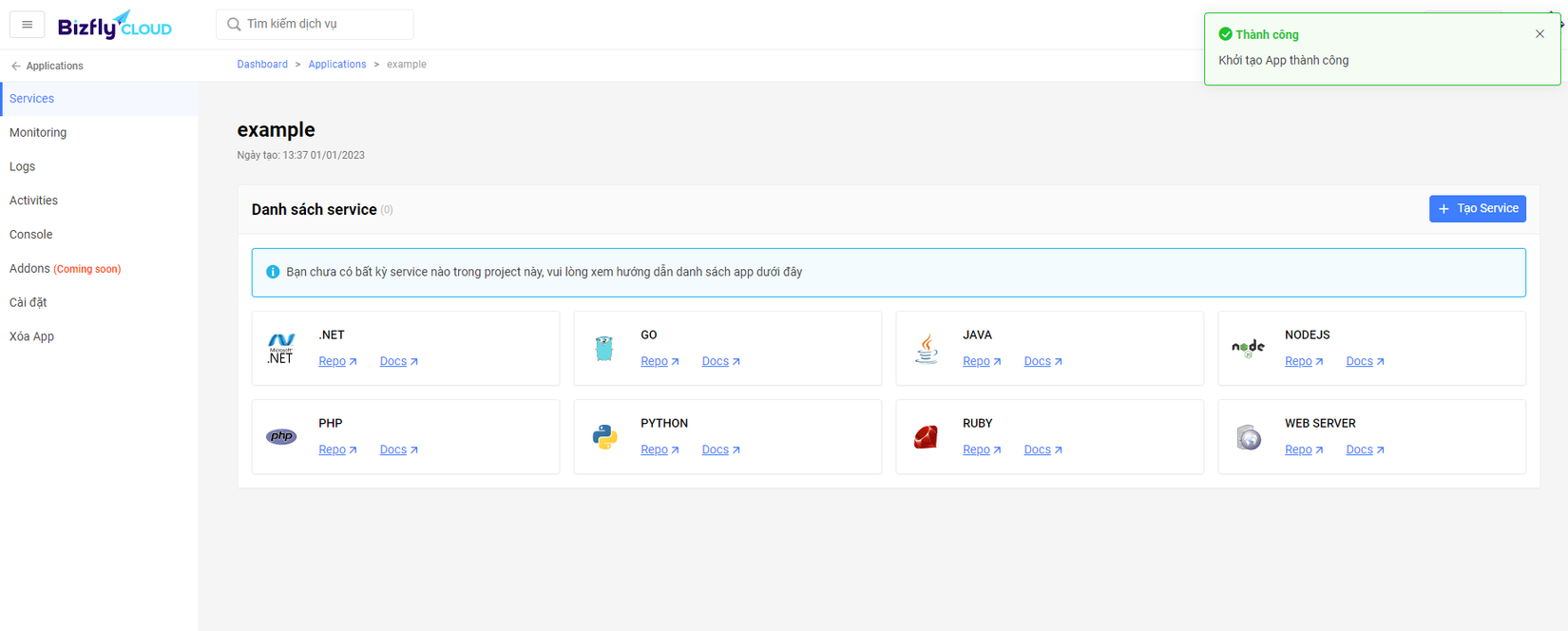Click the Web Server icon

click(x=1249, y=437)
